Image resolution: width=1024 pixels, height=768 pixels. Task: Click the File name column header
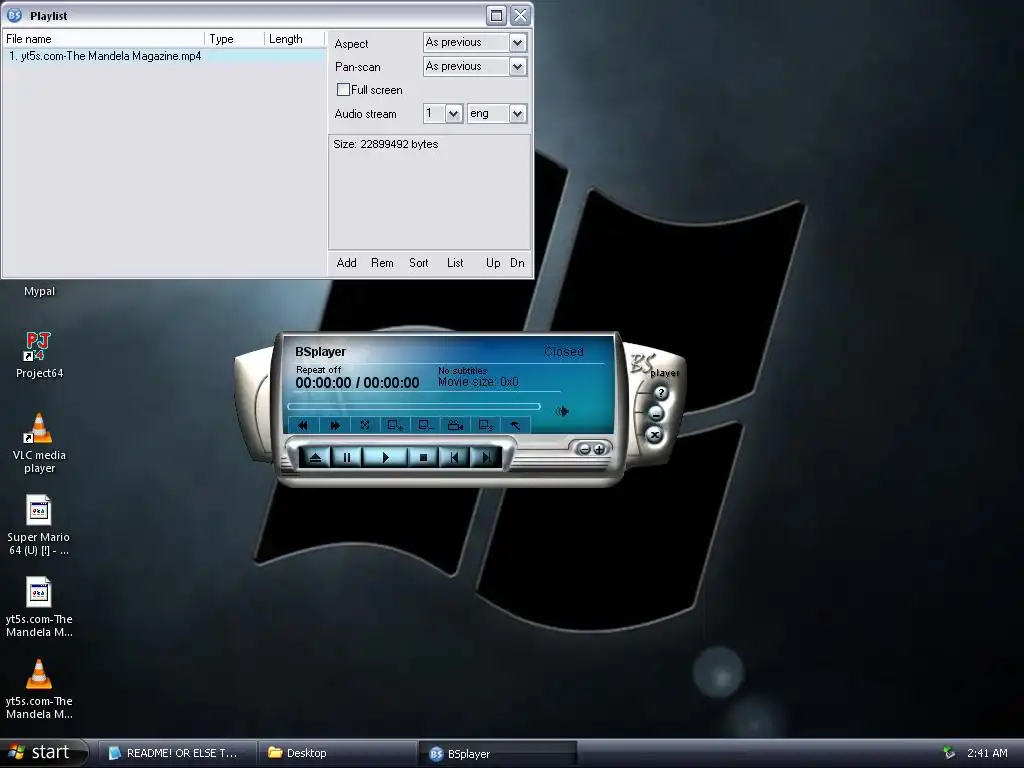click(x=104, y=39)
